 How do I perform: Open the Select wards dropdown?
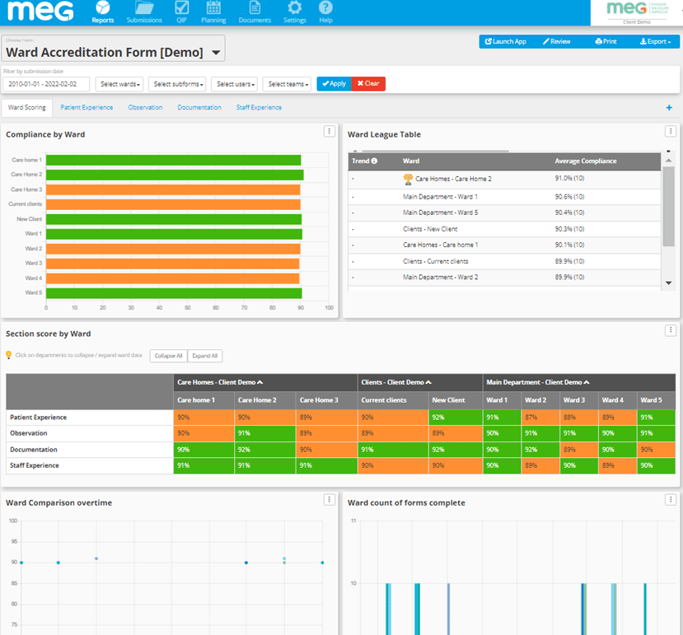tap(120, 84)
